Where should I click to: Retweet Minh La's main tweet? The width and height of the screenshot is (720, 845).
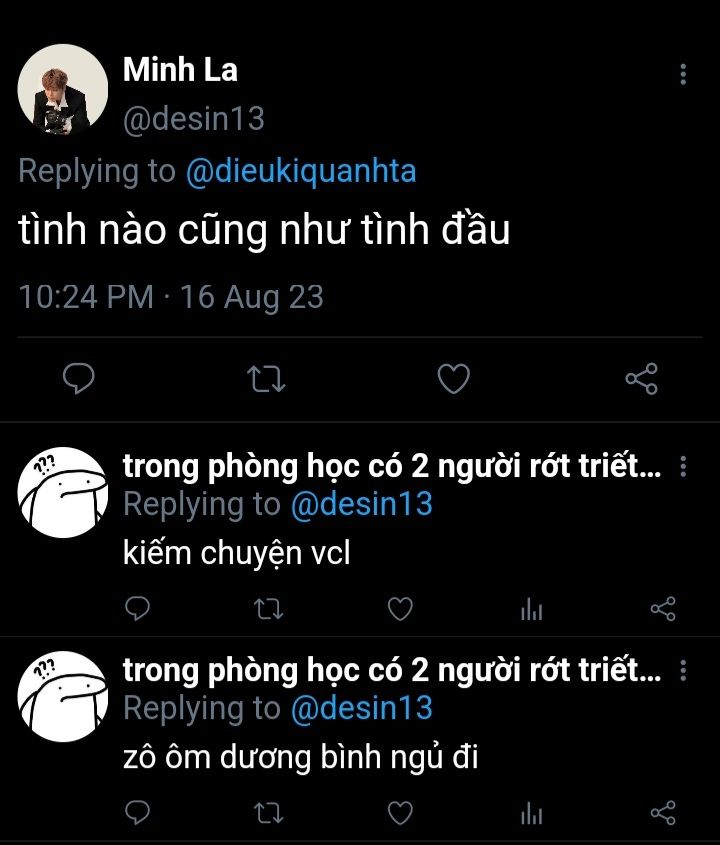pyautogui.click(x=266, y=378)
